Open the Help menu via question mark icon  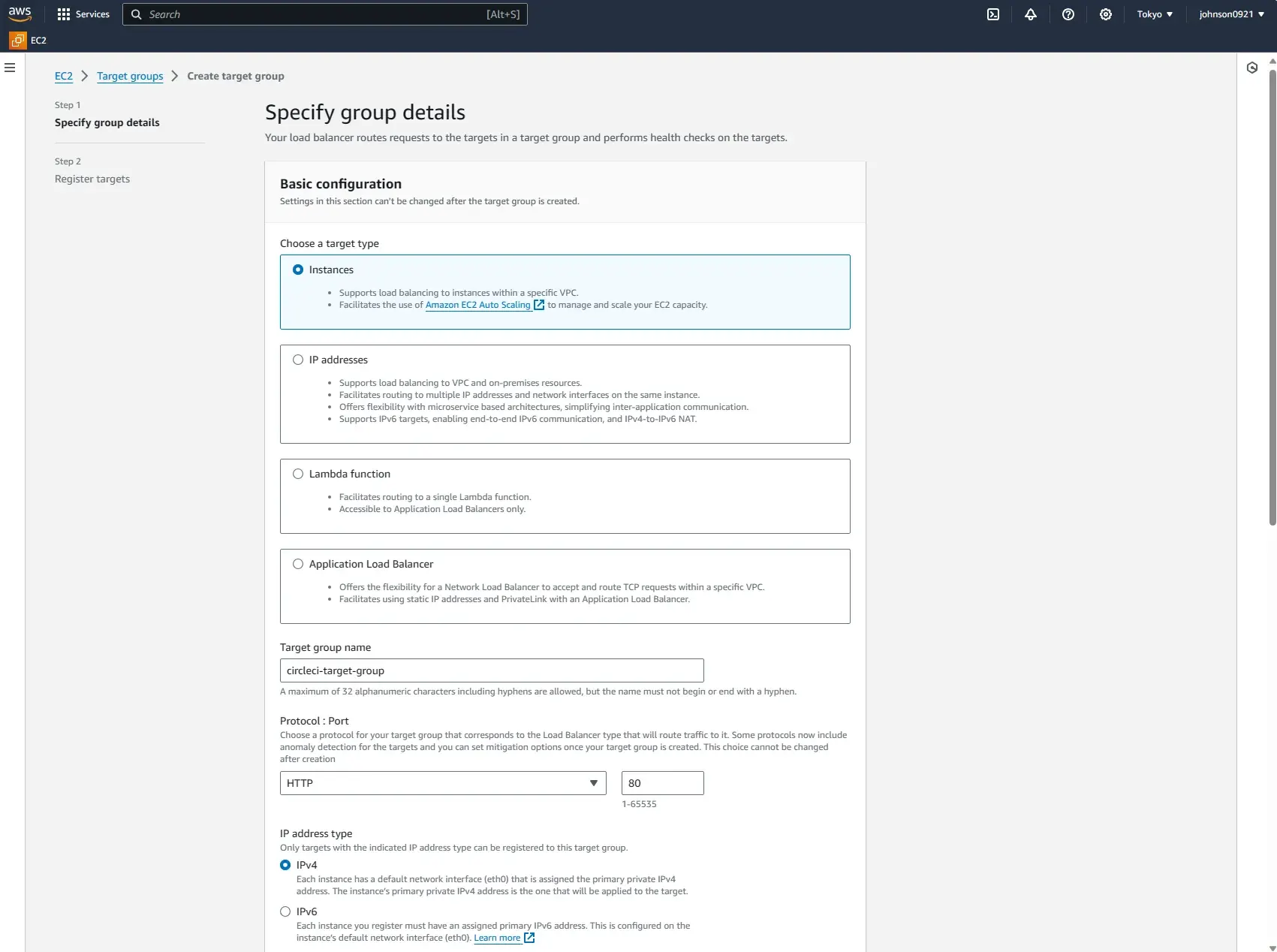(1068, 14)
